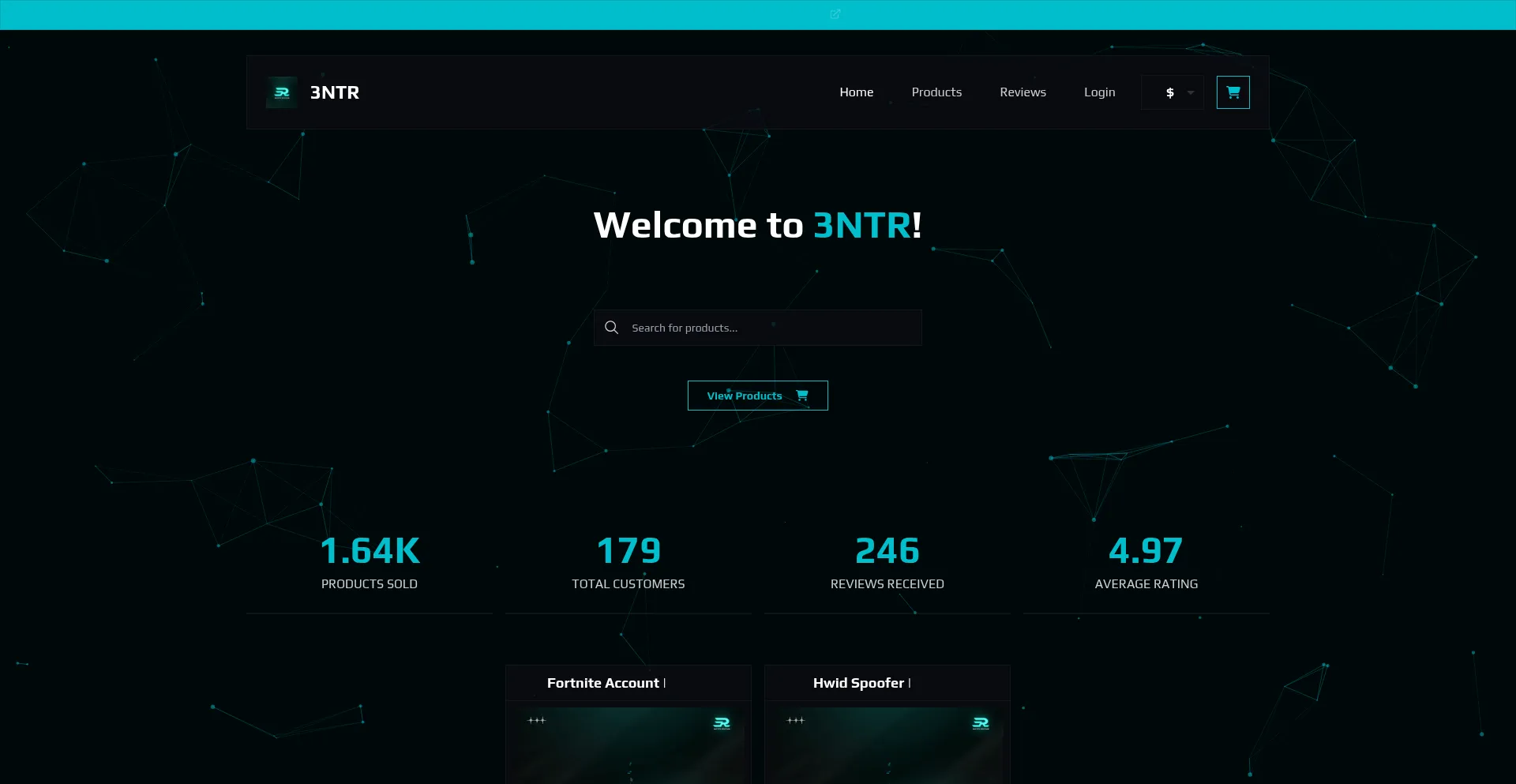Click inside the product search field
The width and height of the screenshot is (1516, 784).
tap(758, 327)
